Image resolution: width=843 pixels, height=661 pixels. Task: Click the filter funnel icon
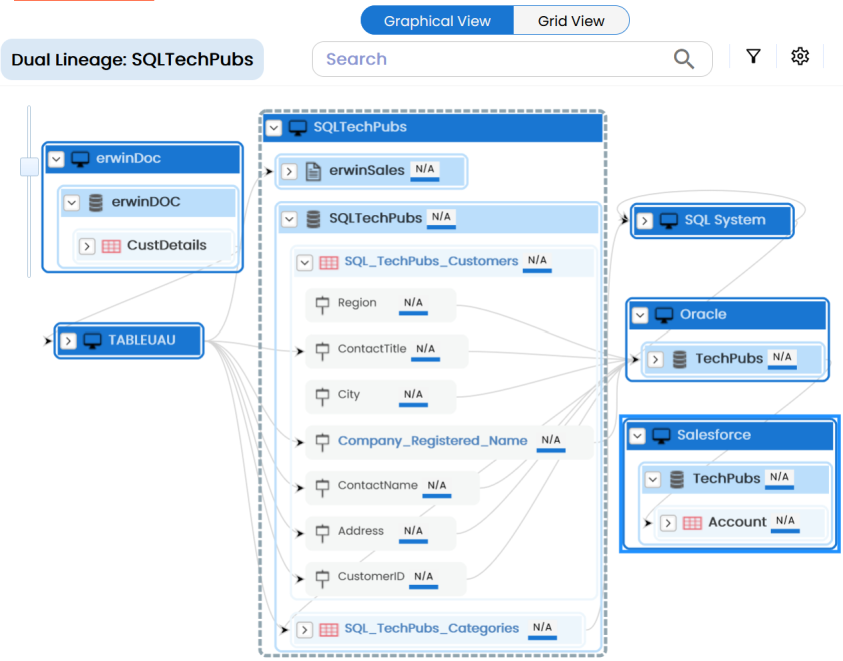click(x=753, y=57)
